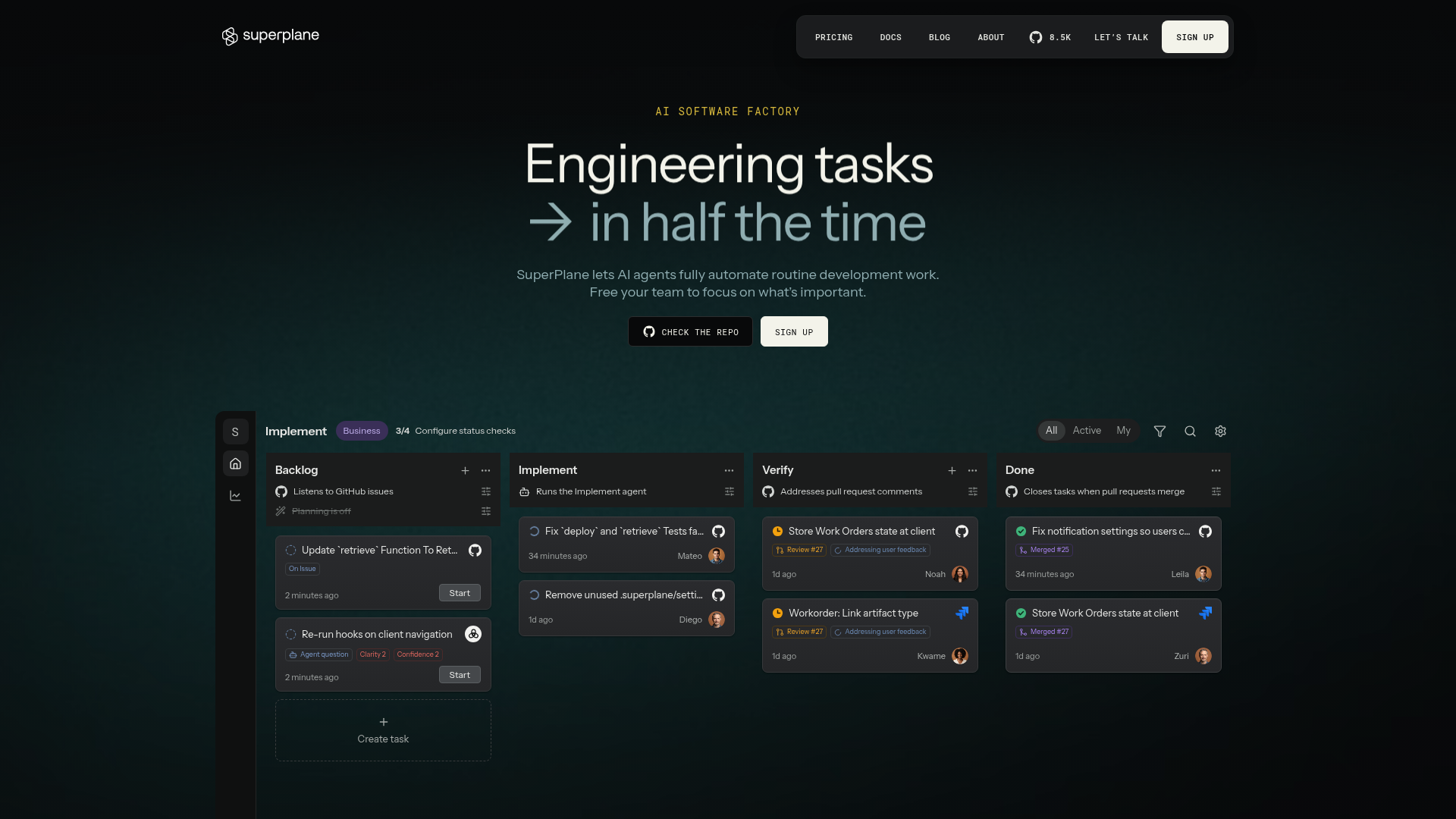Open Done column more options menu
This screenshot has height=819, width=1456.
pos(1216,470)
